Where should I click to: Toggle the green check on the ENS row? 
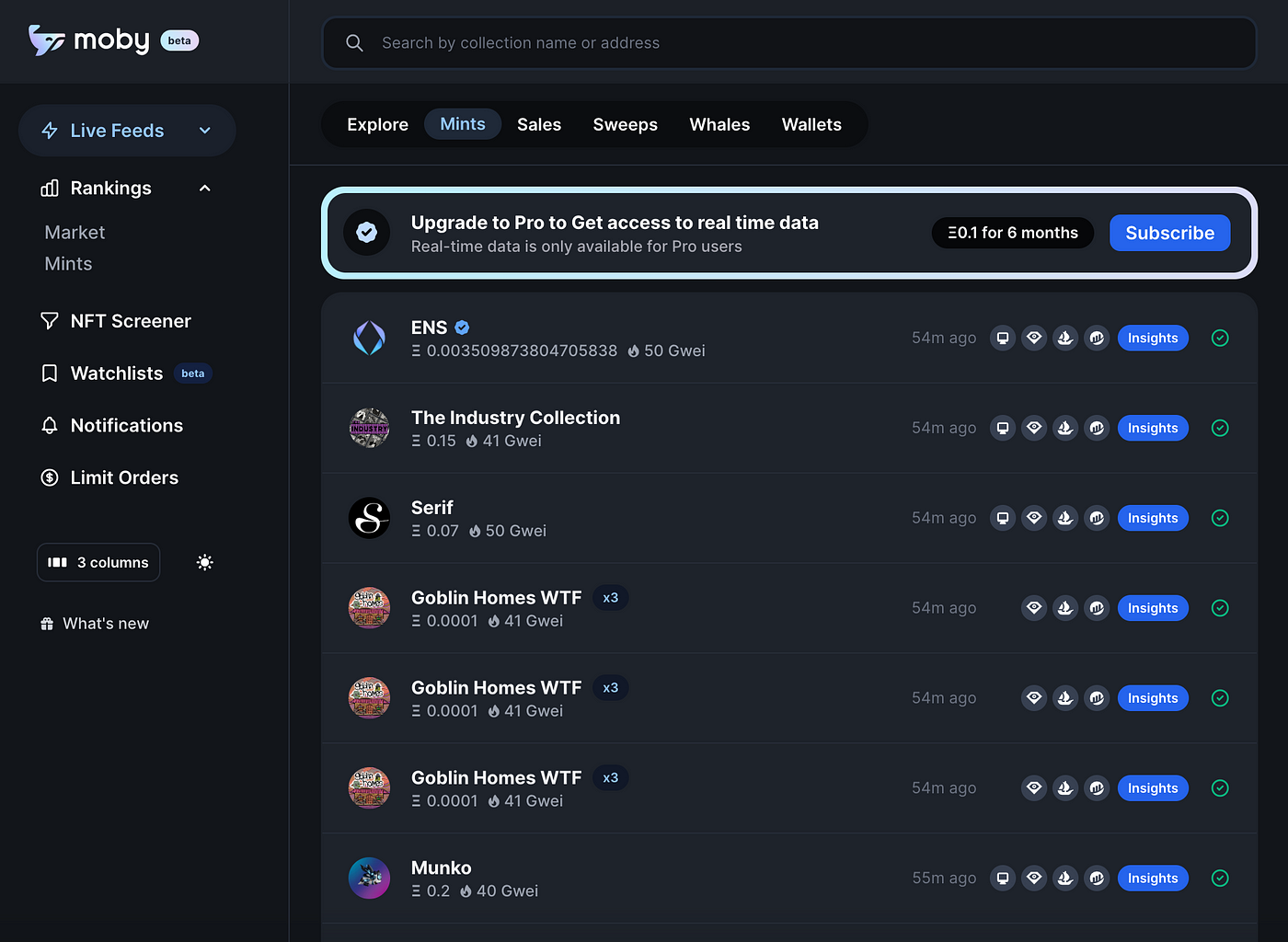pyautogui.click(x=1220, y=338)
